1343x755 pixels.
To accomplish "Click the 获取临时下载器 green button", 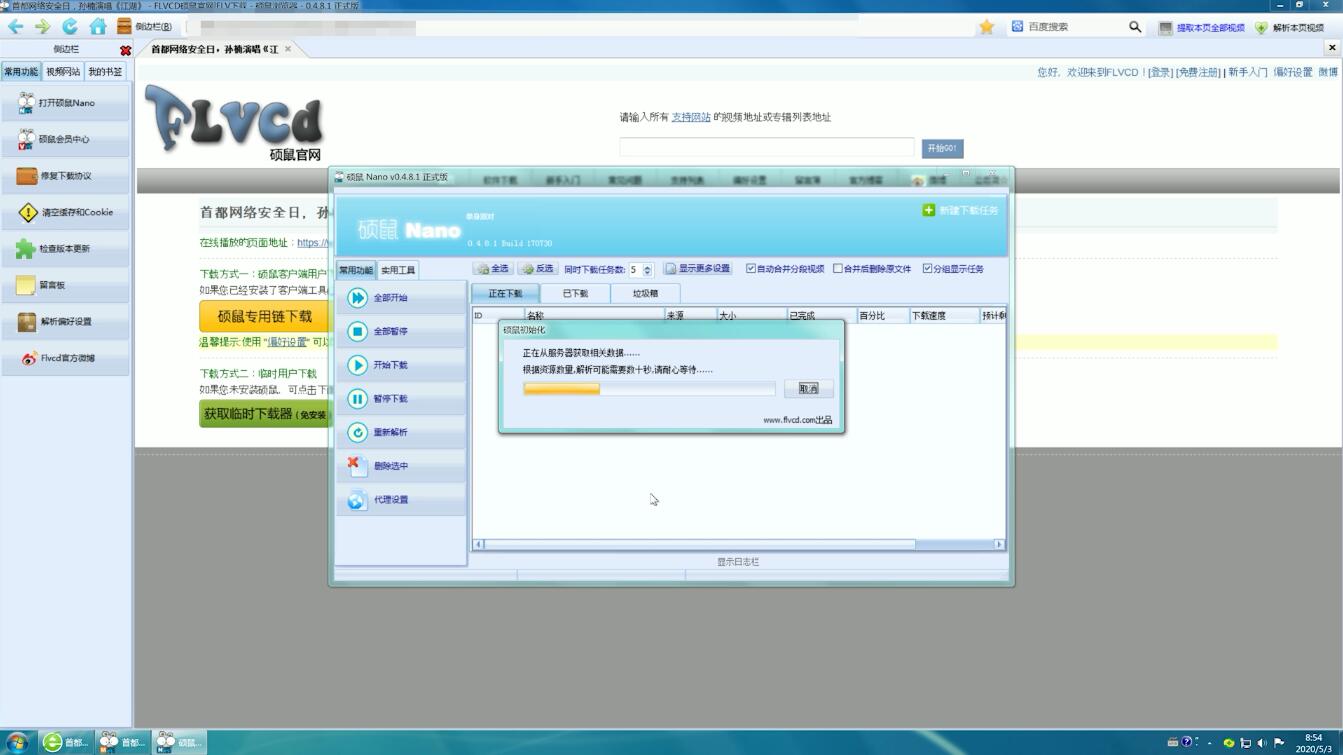I will pyautogui.click(x=264, y=414).
